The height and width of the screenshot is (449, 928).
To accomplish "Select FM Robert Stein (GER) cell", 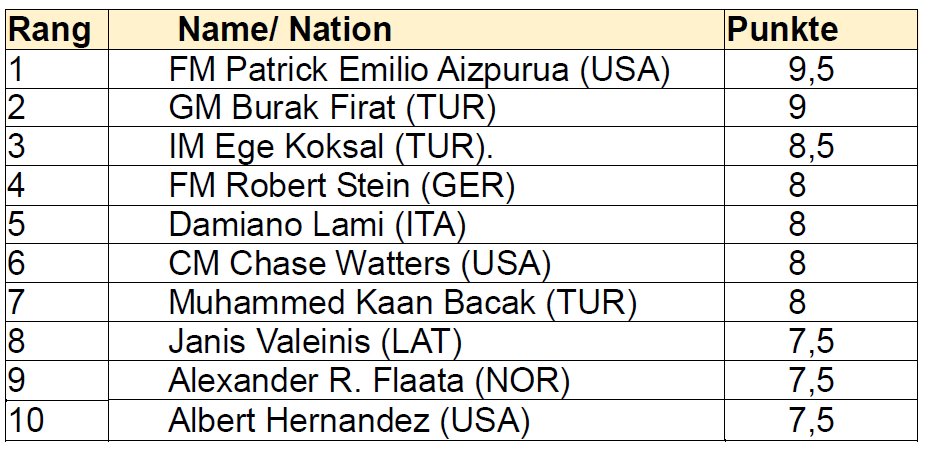I will 342,186.
